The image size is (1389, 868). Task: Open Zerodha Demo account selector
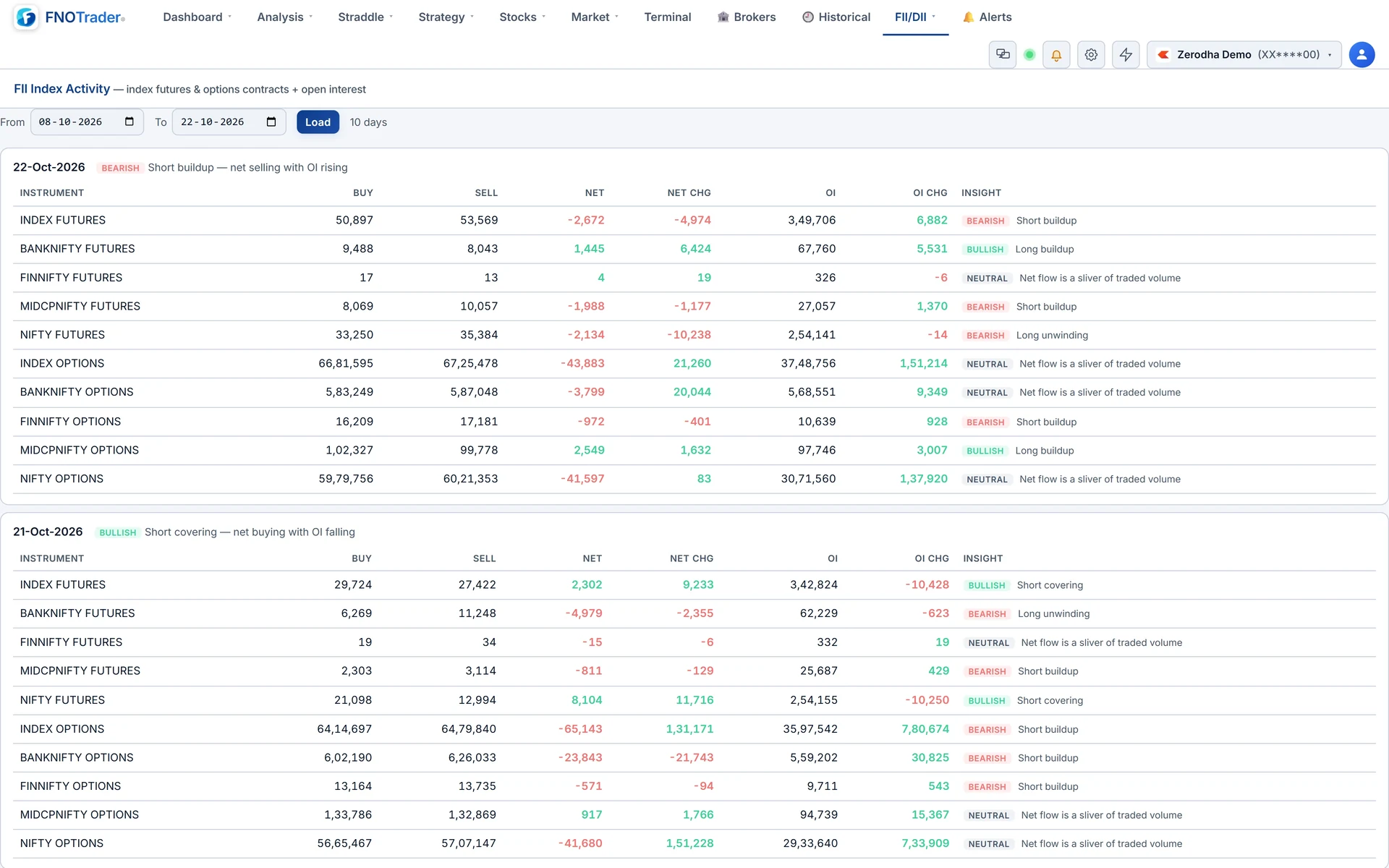pos(1244,54)
